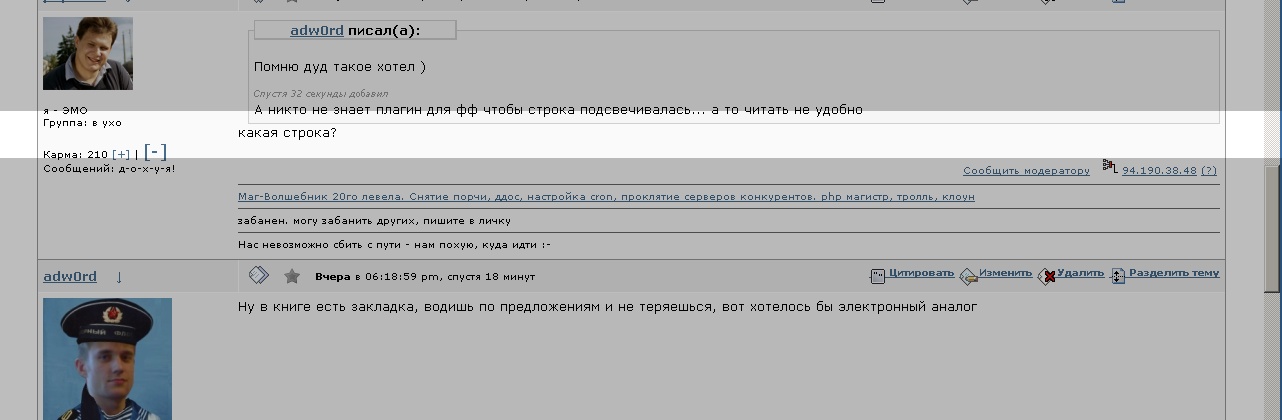Click the network icon beside the IP address
The image size is (1282, 420).
1109,167
